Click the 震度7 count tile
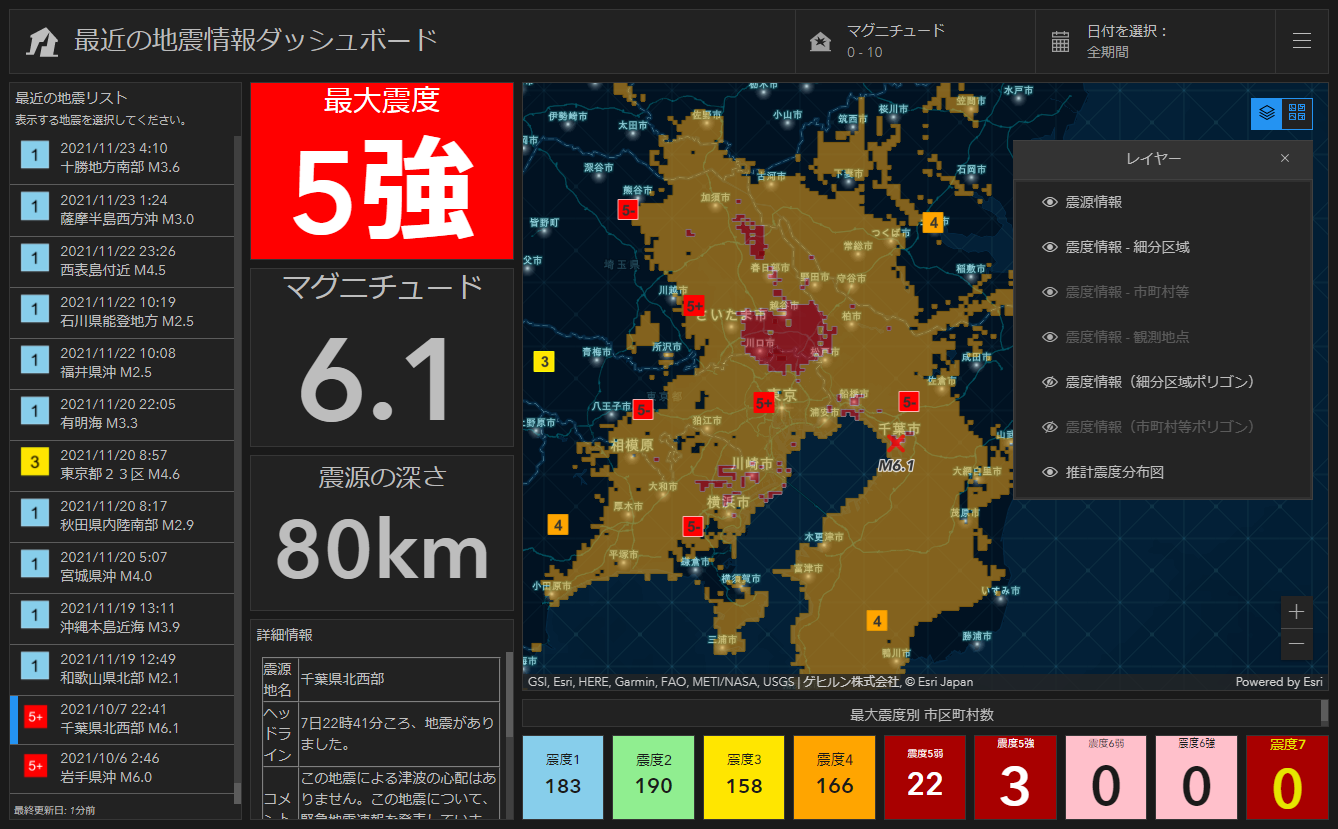Screen dimensions: 1338x829 [x=1287, y=777]
